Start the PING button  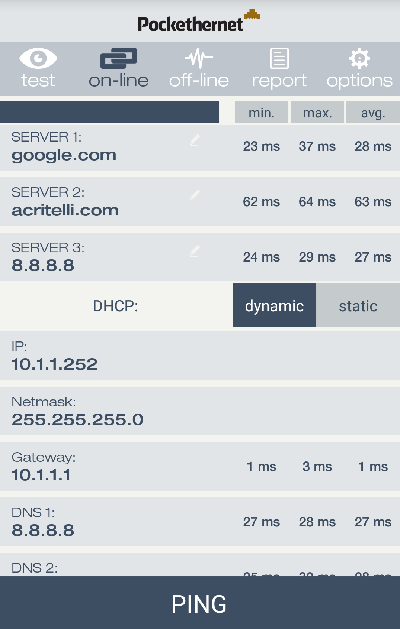[x=200, y=603]
